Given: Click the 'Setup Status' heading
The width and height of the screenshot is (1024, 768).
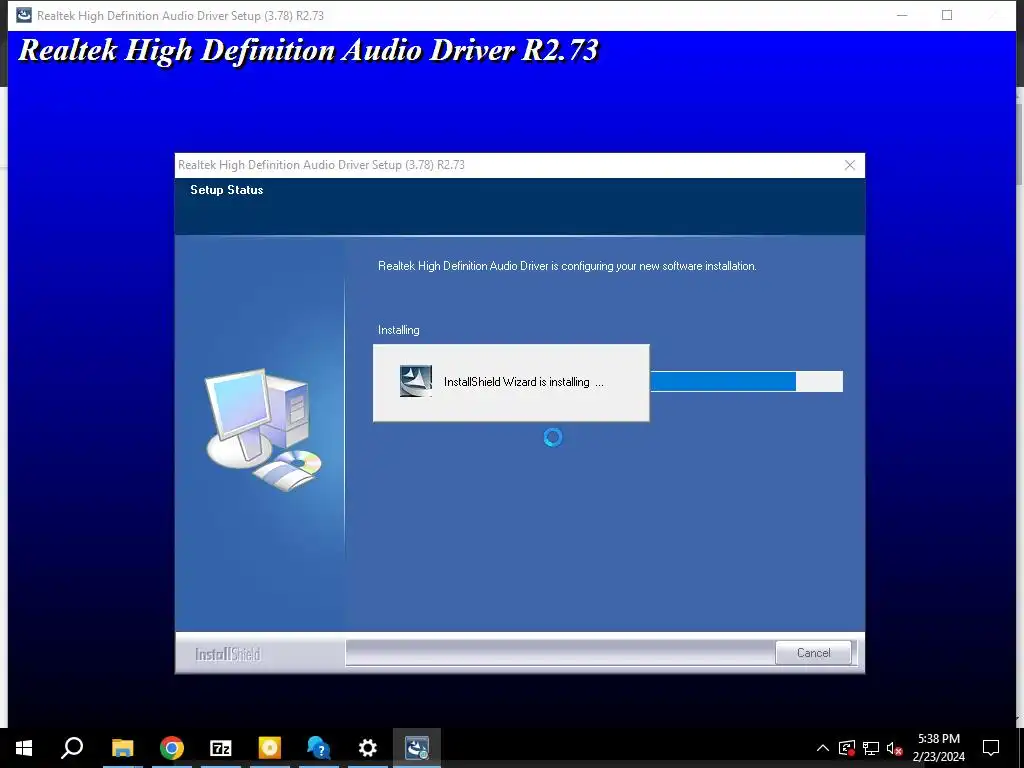Looking at the screenshot, I should [227, 190].
